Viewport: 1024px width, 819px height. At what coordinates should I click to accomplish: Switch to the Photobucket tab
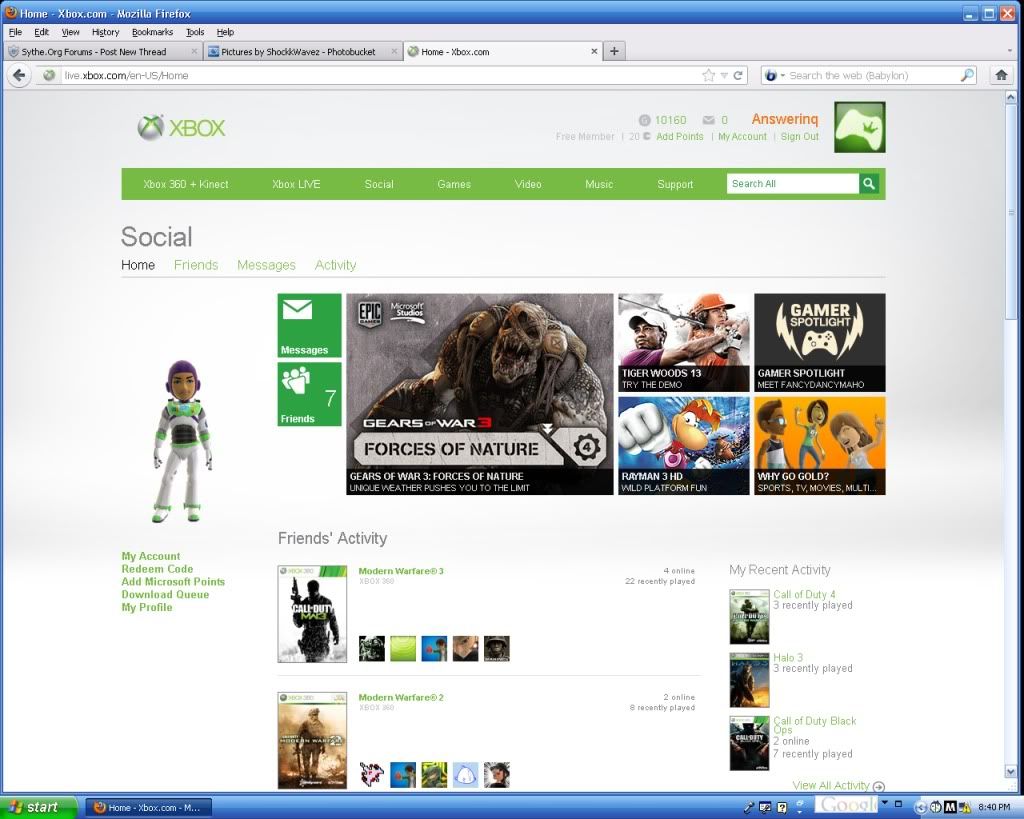(302, 52)
